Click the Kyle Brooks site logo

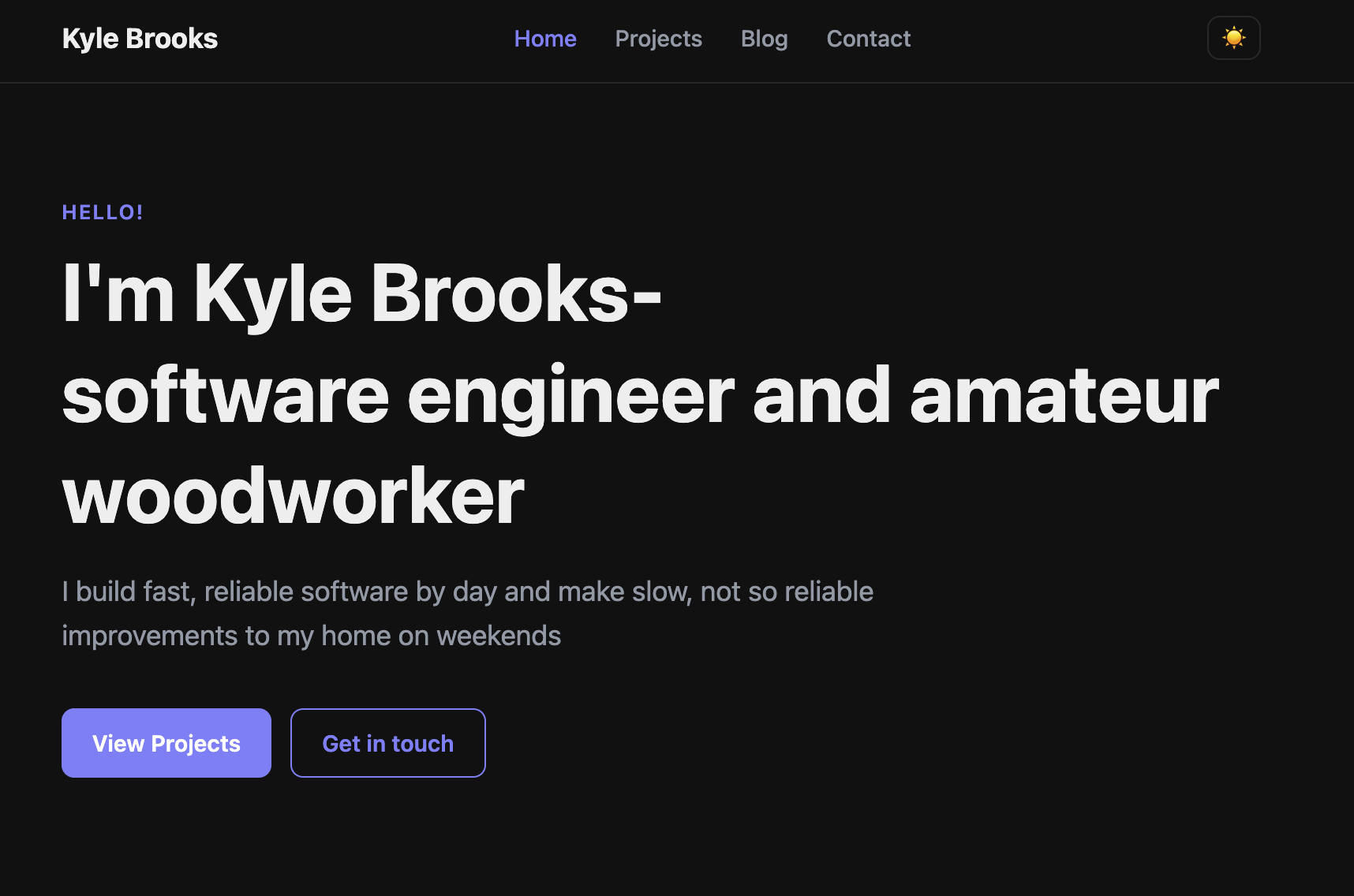pyautogui.click(x=140, y=39)
